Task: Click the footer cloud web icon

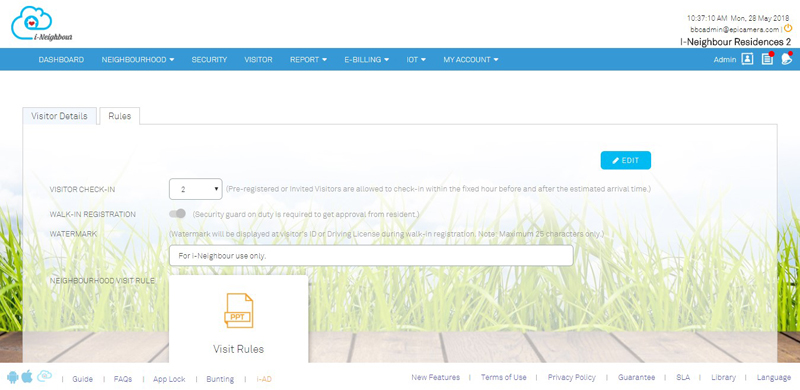Action: coord(44,377)
